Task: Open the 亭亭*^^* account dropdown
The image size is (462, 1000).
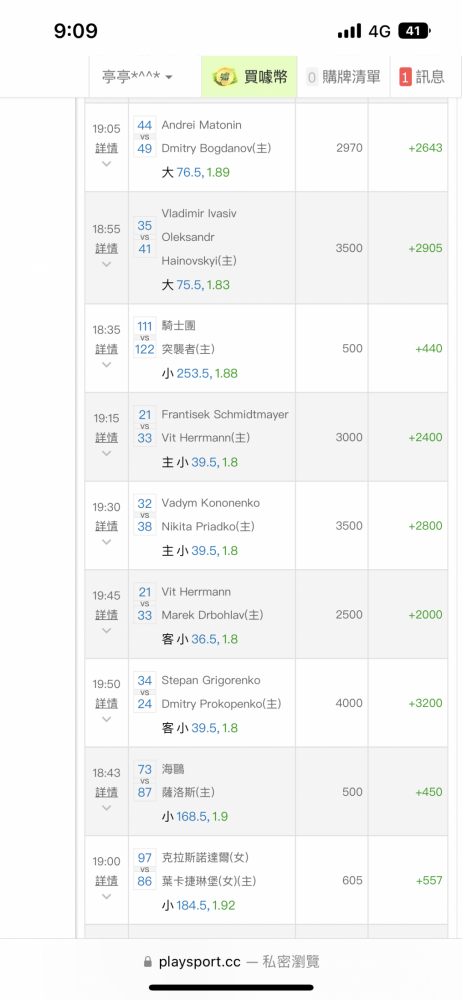Action: [x=138, y=77]
